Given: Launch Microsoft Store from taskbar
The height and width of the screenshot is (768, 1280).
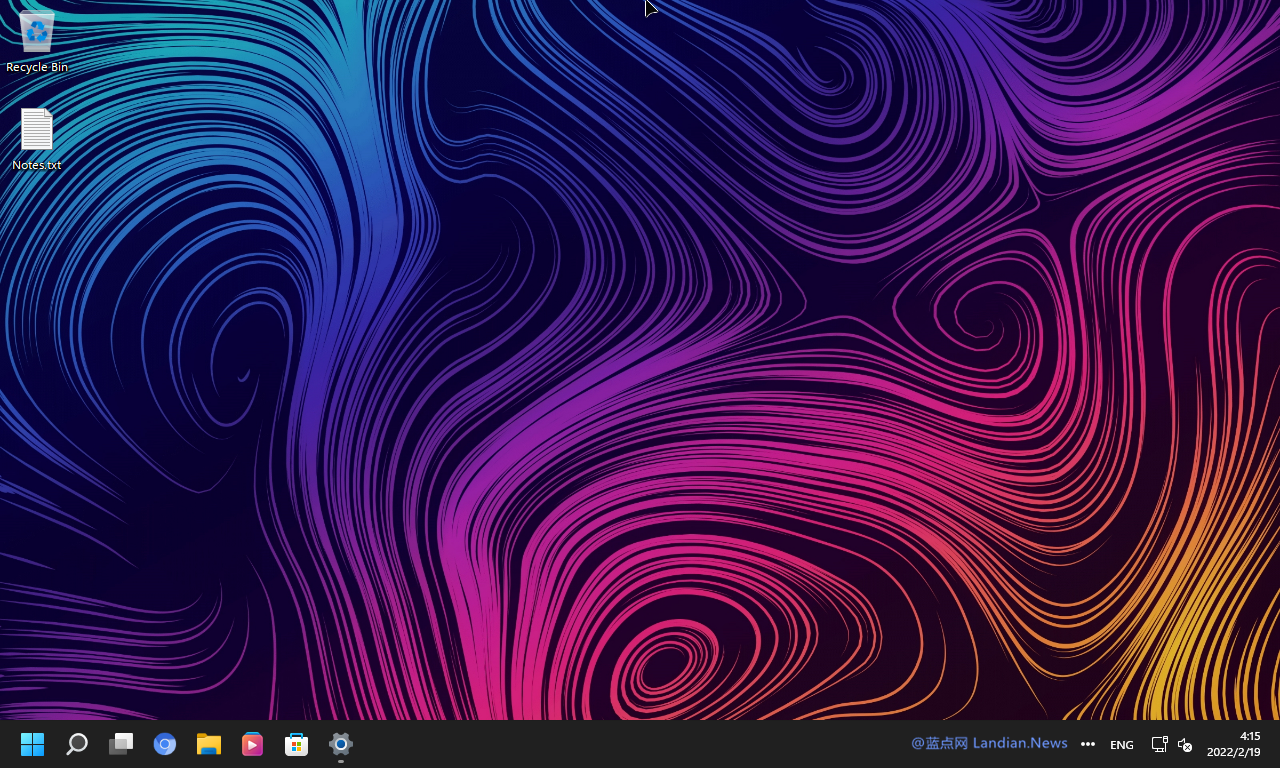Looking at the screenshot, I should click(x=297, y=744).
